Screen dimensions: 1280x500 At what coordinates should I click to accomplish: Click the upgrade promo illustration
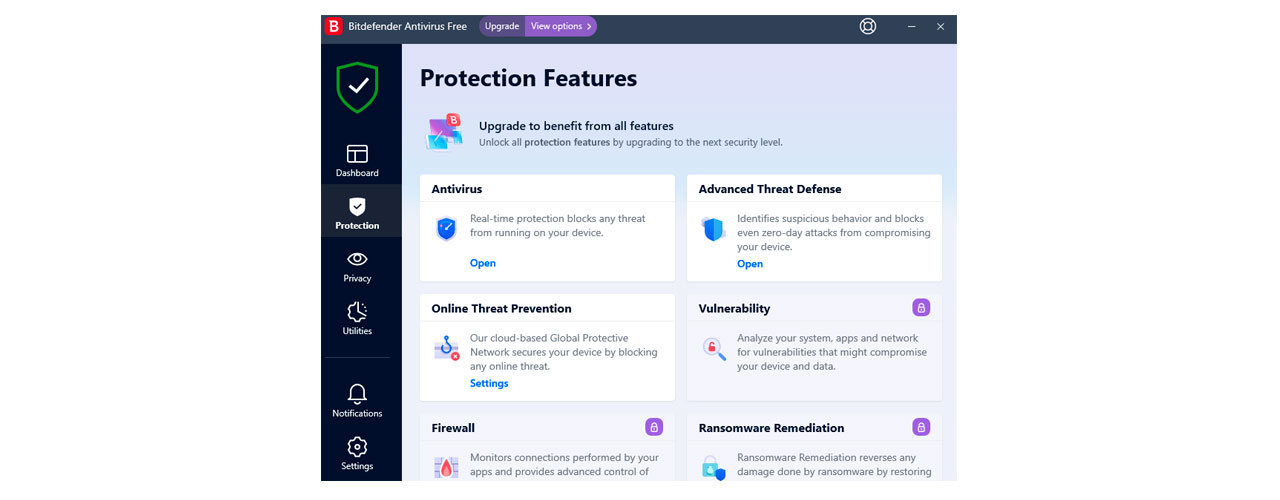point(444,132)
